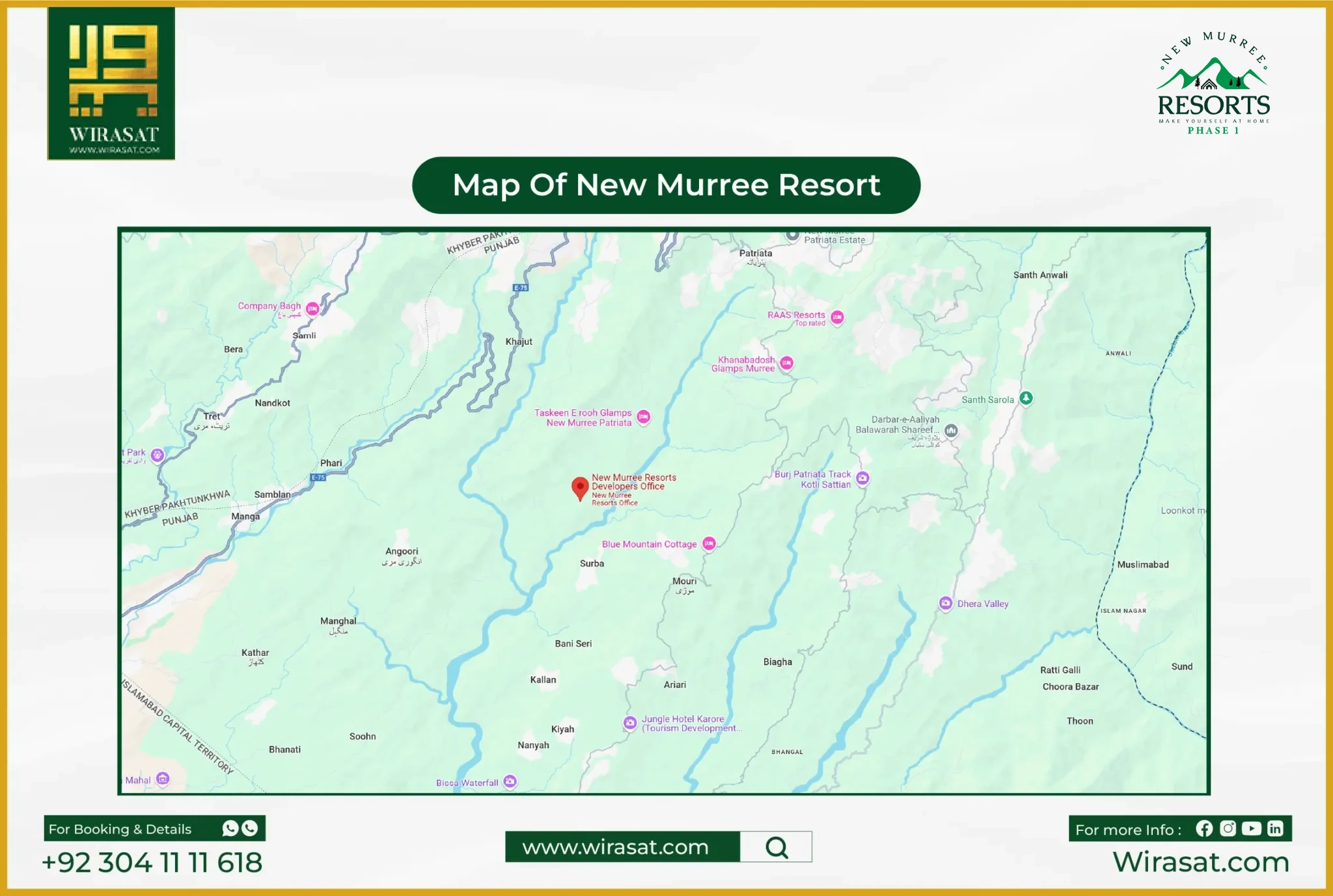Click the Darbar-e-Aaliyah shrine marker icon
Viewport: 1333px width, 896px height.
pos(951,430)
